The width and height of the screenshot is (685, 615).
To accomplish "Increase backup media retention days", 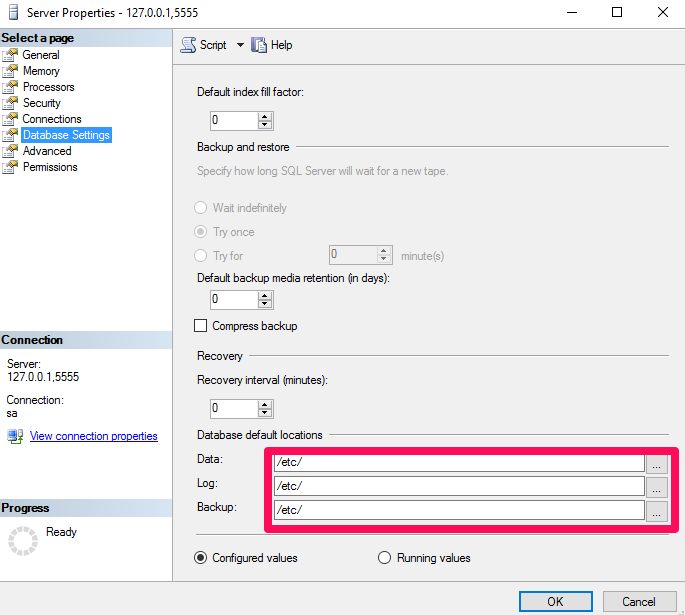I will (265, 295).
